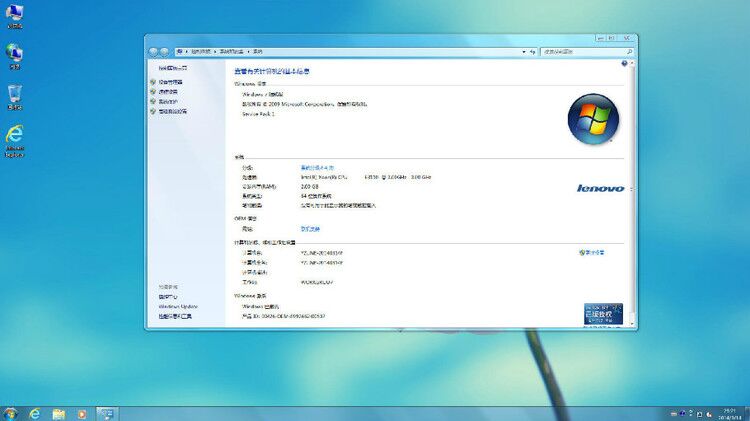Click the Change settings shield link
The height and width of the screenshot is (421, 750).
tap(594, 253)
